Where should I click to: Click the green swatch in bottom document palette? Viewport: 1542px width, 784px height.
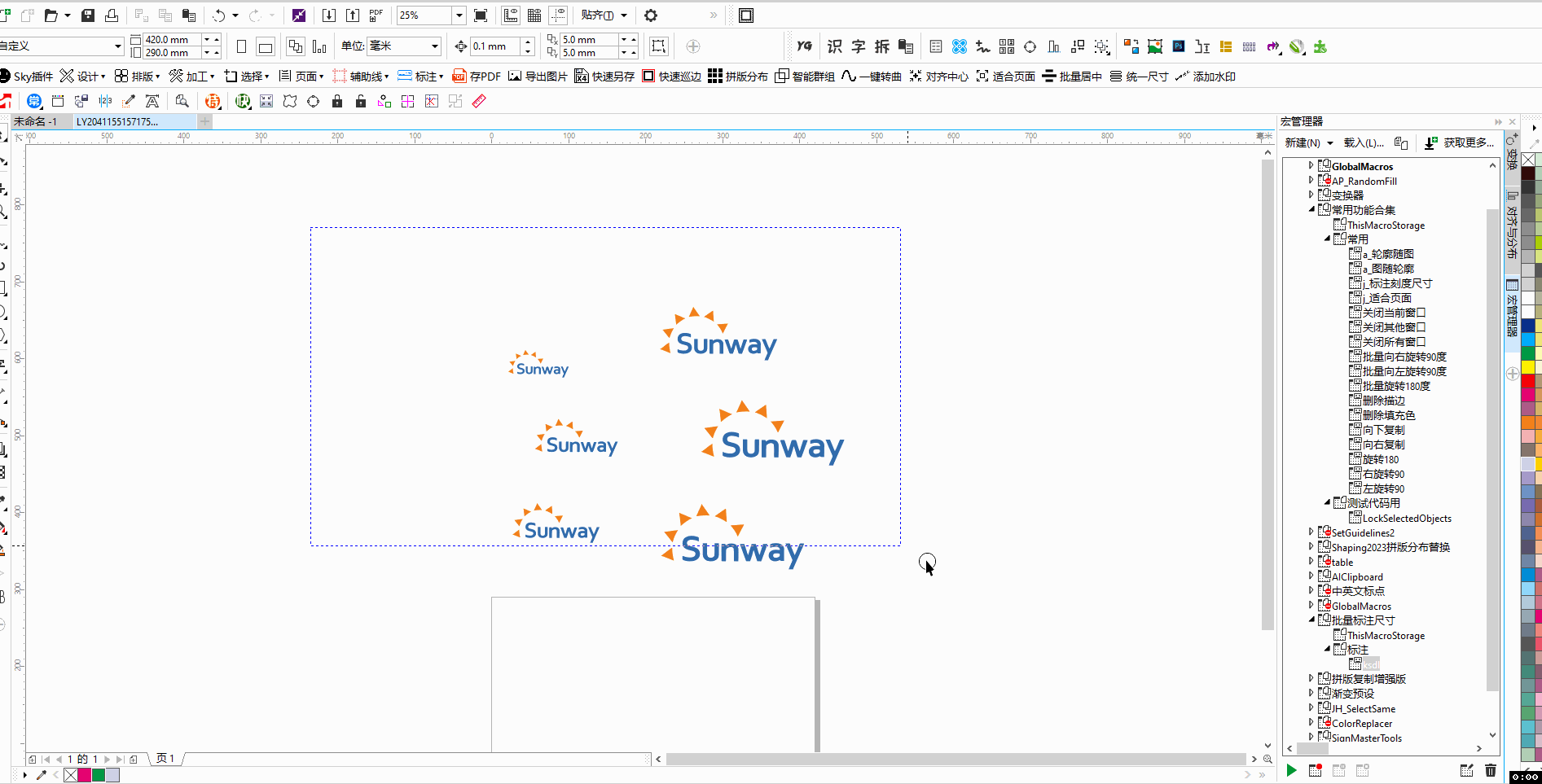99,775
